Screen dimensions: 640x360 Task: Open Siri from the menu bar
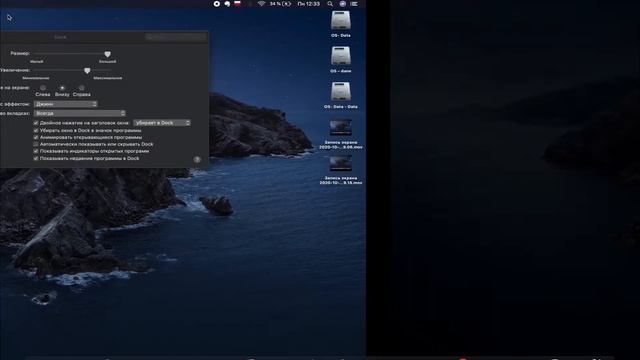point(342,4)
